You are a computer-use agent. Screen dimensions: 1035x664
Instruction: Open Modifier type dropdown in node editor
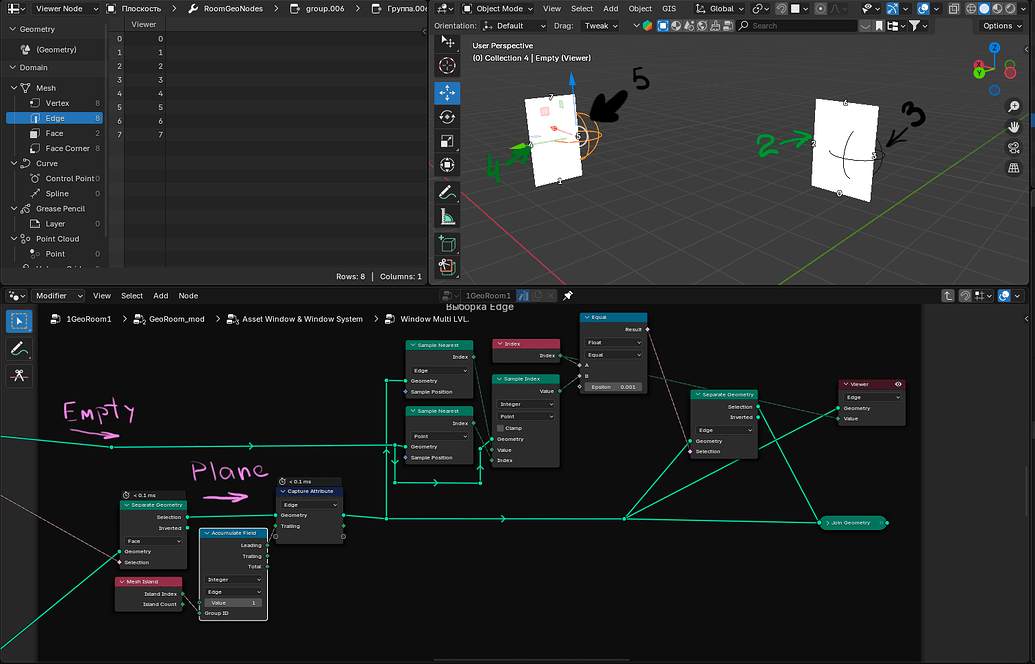coord(57,296)
